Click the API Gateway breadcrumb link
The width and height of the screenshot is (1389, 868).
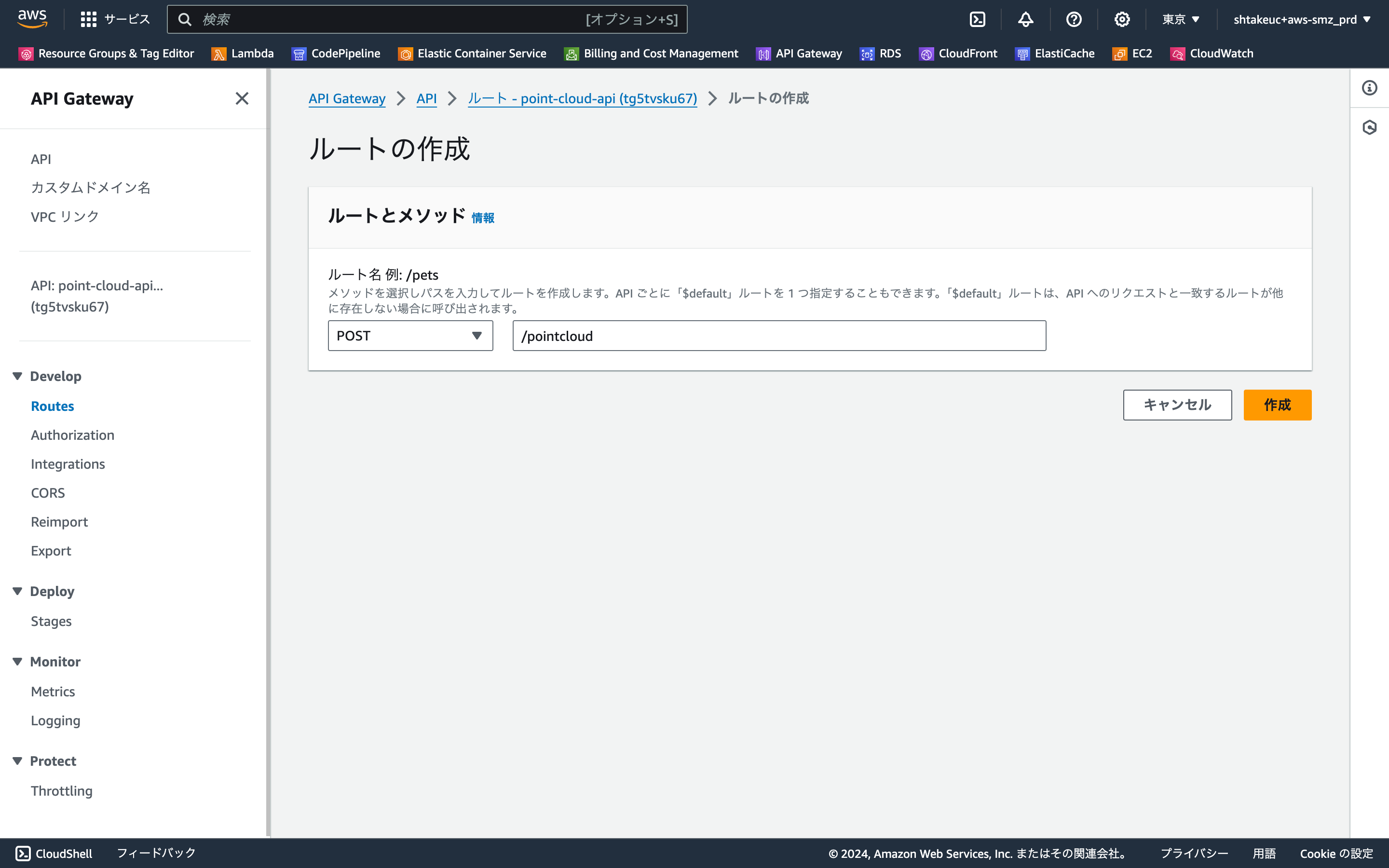pyautogui.click(x=347, y=99)
